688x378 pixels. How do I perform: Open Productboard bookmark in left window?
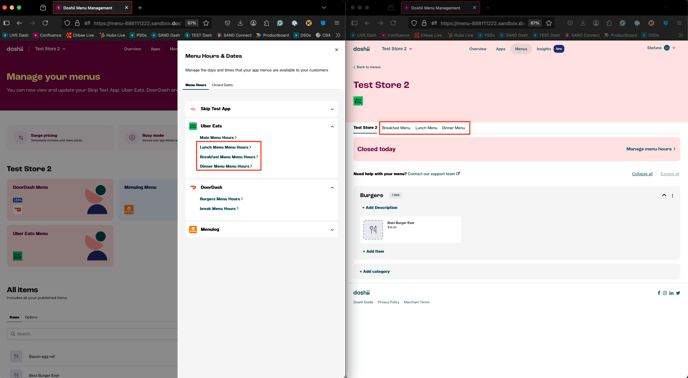[272, 35]
